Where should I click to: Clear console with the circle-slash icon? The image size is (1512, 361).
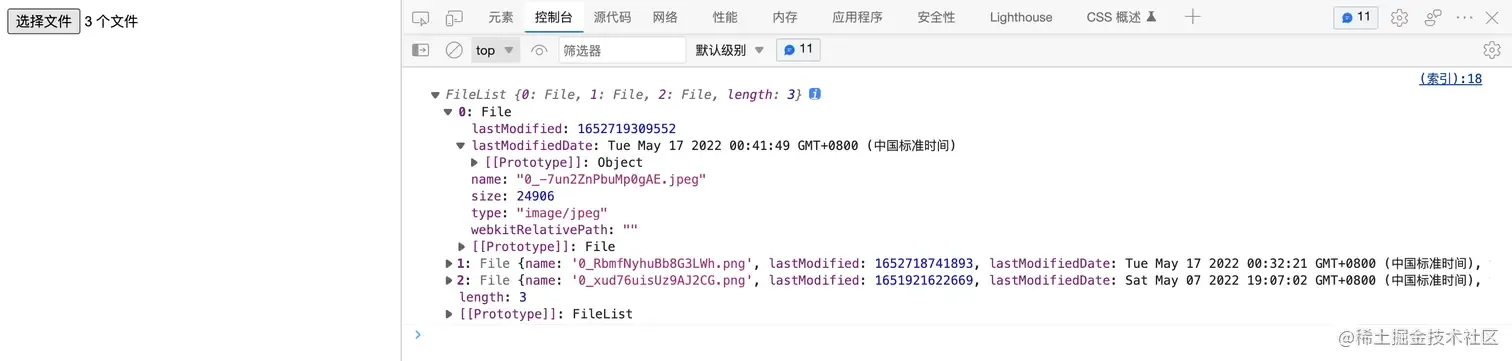point(454,50)
